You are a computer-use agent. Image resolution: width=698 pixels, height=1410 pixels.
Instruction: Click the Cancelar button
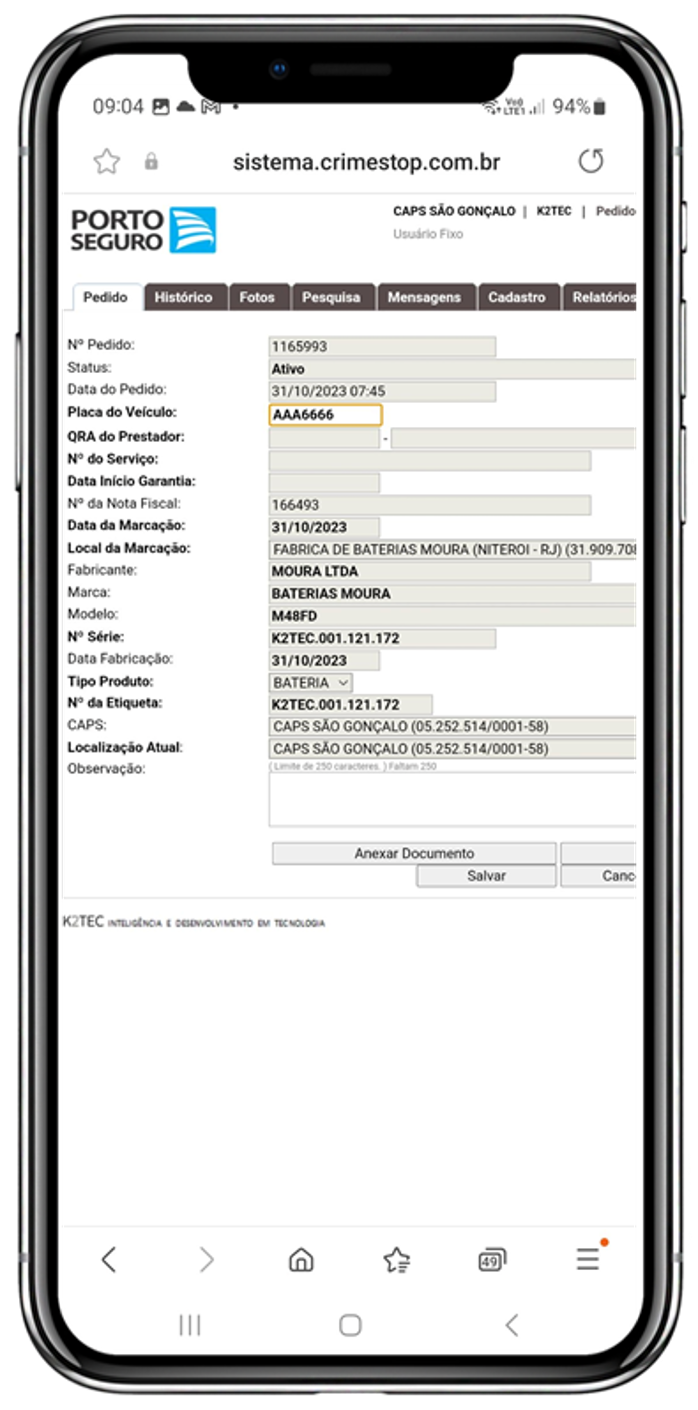[598, 875]
